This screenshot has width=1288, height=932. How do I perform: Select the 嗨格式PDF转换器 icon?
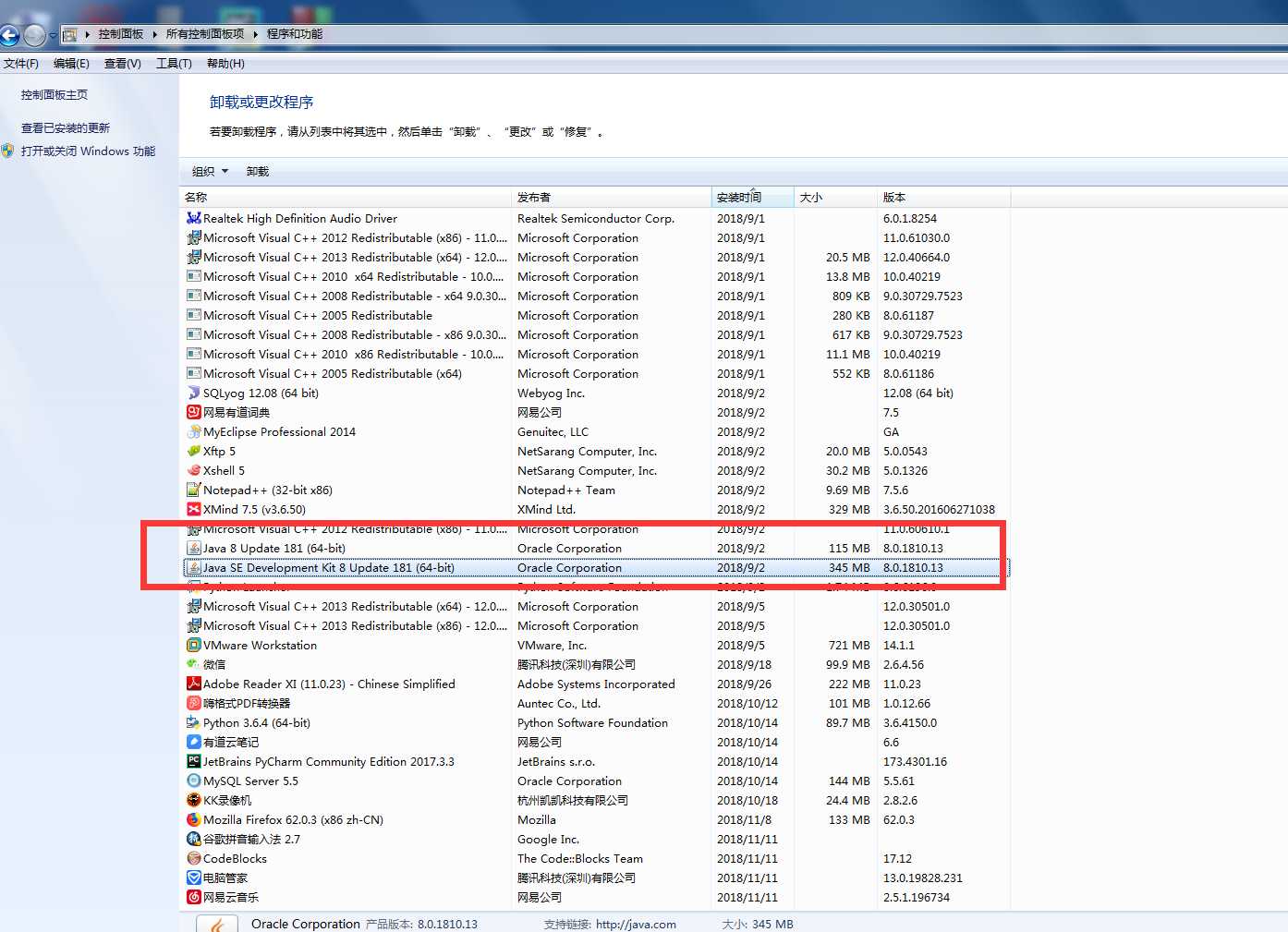tap(194, 703)
